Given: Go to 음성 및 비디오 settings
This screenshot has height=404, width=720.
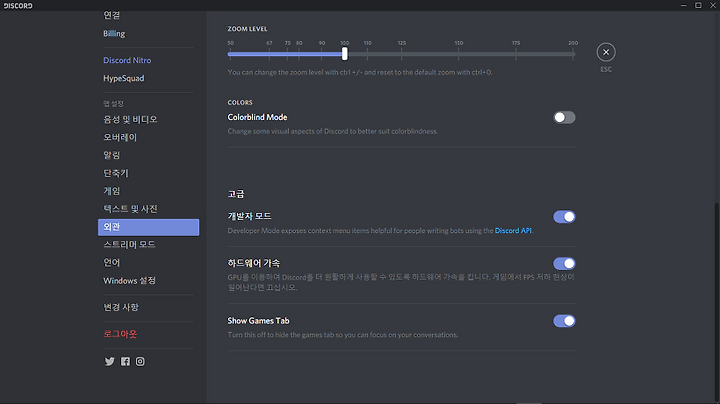Looking at the screenshot, I should 148,119.
